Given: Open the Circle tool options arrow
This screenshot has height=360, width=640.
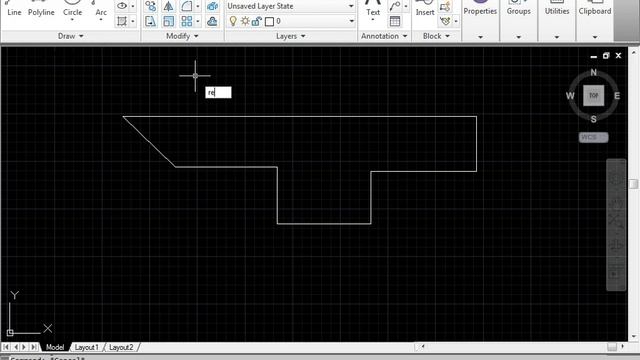Looking at the screenshot, I should (x=72, y=20).
